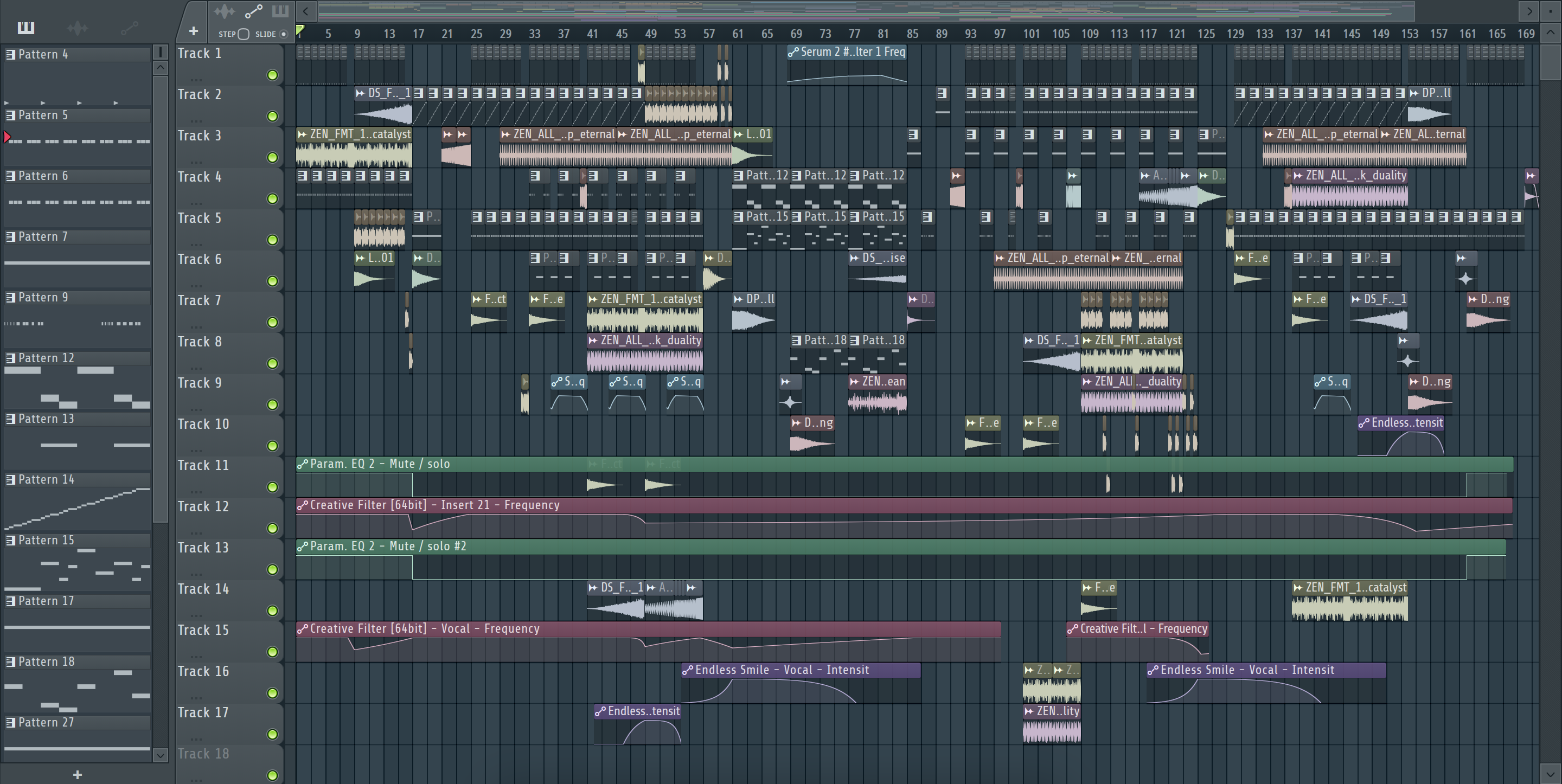Mute Track 6 with its green LED
Image resolution: width=1562 pixels, height=784 pixels.
[273, 281]
